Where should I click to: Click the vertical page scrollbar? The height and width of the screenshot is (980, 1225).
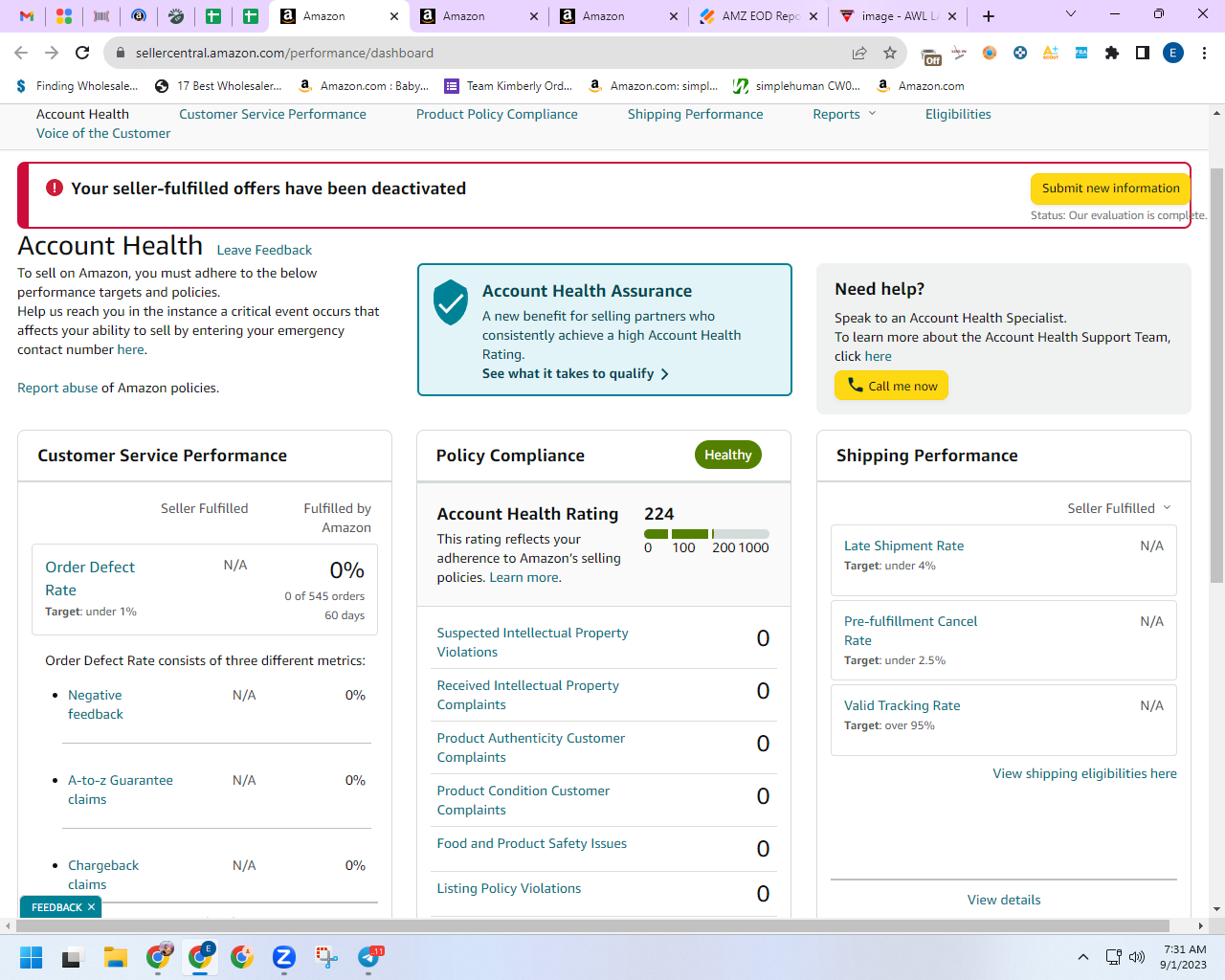pos(1217,373)
